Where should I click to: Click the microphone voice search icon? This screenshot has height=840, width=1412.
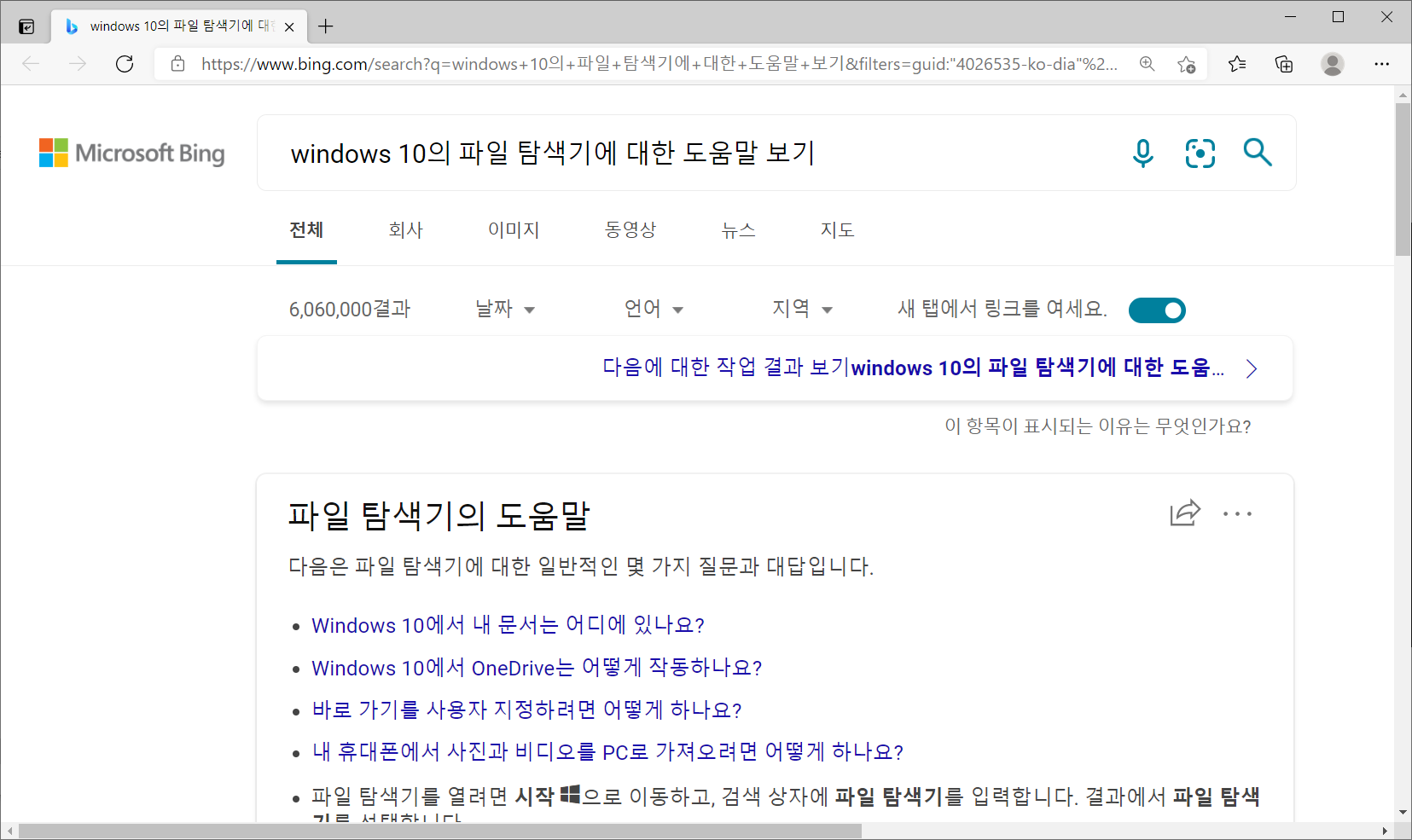1143,154
